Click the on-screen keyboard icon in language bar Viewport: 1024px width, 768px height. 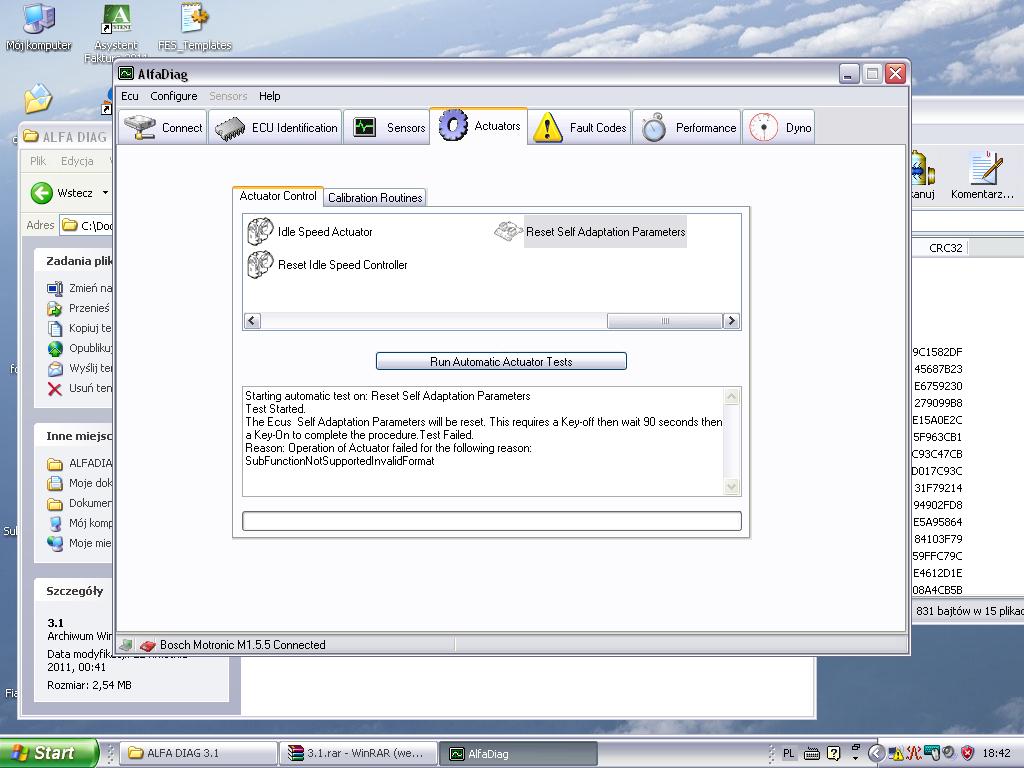pyautogui.click(x=812, y=754)
